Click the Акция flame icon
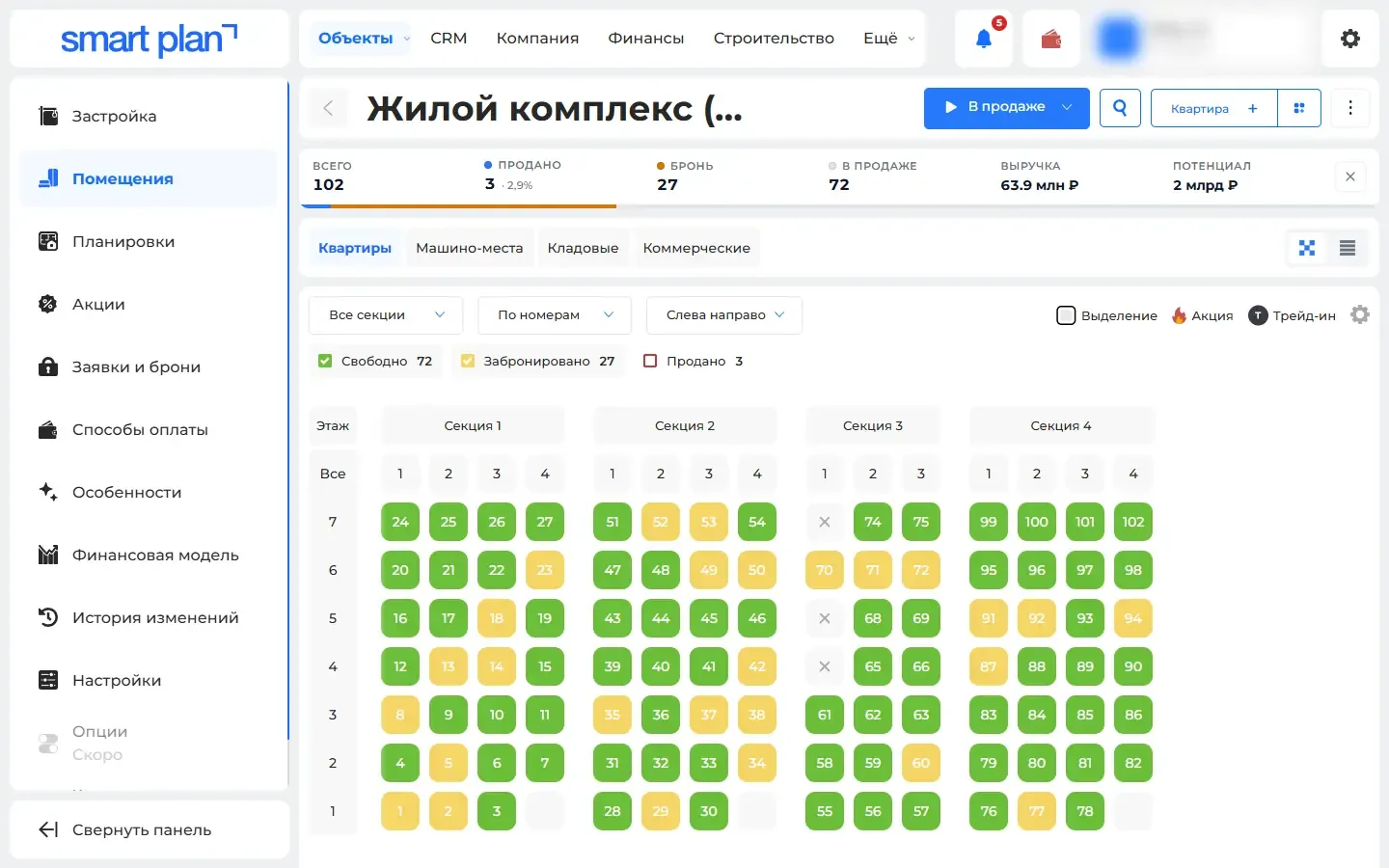This screenshot has width=1389, height=868. 1179,315
